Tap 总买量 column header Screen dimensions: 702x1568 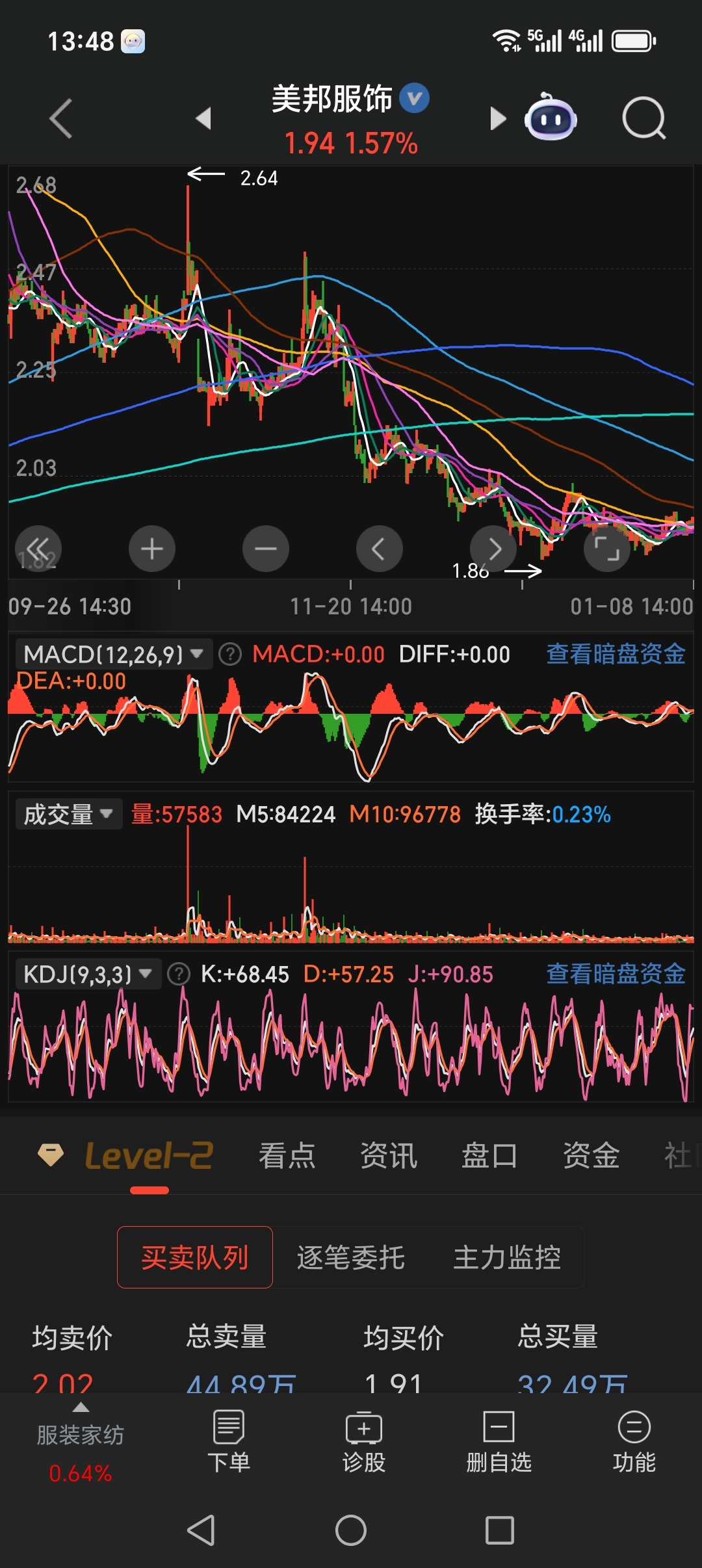(558, 1337)
